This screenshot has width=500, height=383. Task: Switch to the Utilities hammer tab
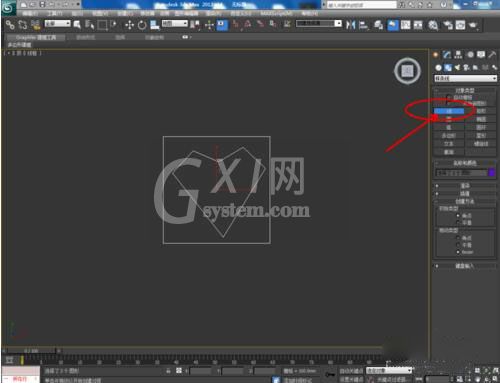coord(492,55)
